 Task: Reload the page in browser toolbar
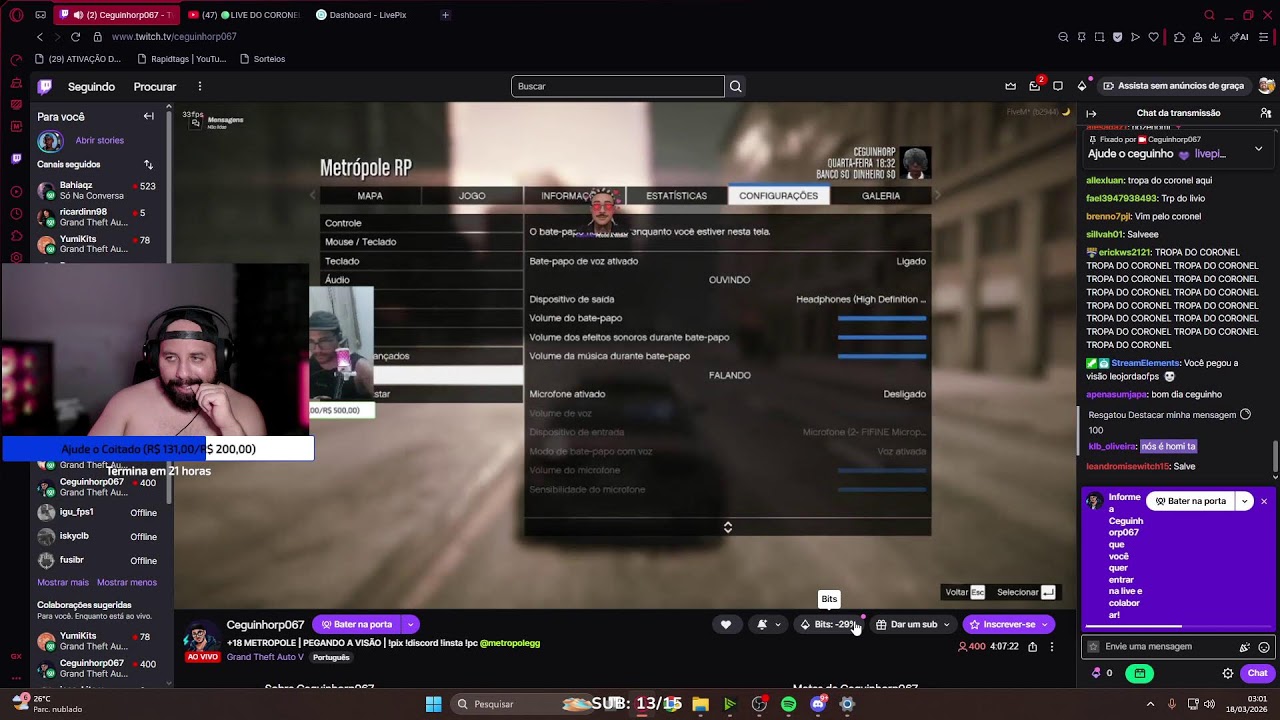click(75, 37)
